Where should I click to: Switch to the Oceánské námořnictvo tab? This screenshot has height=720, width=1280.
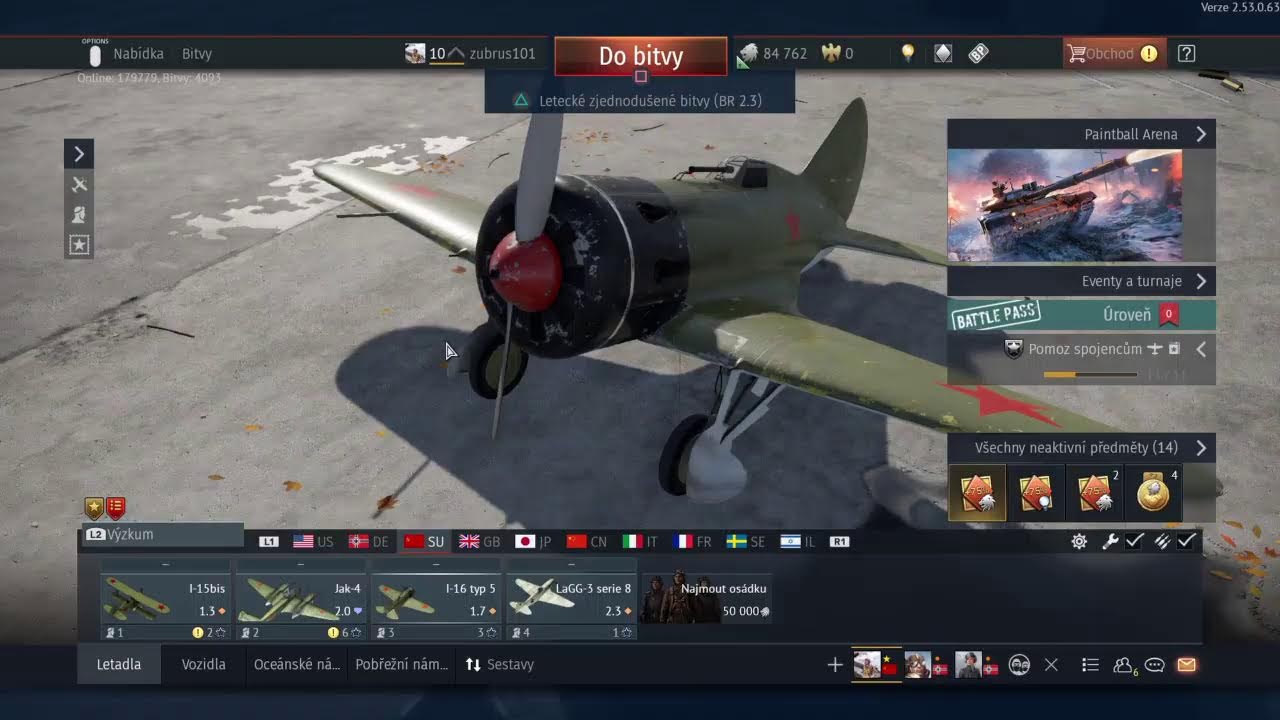297,664
